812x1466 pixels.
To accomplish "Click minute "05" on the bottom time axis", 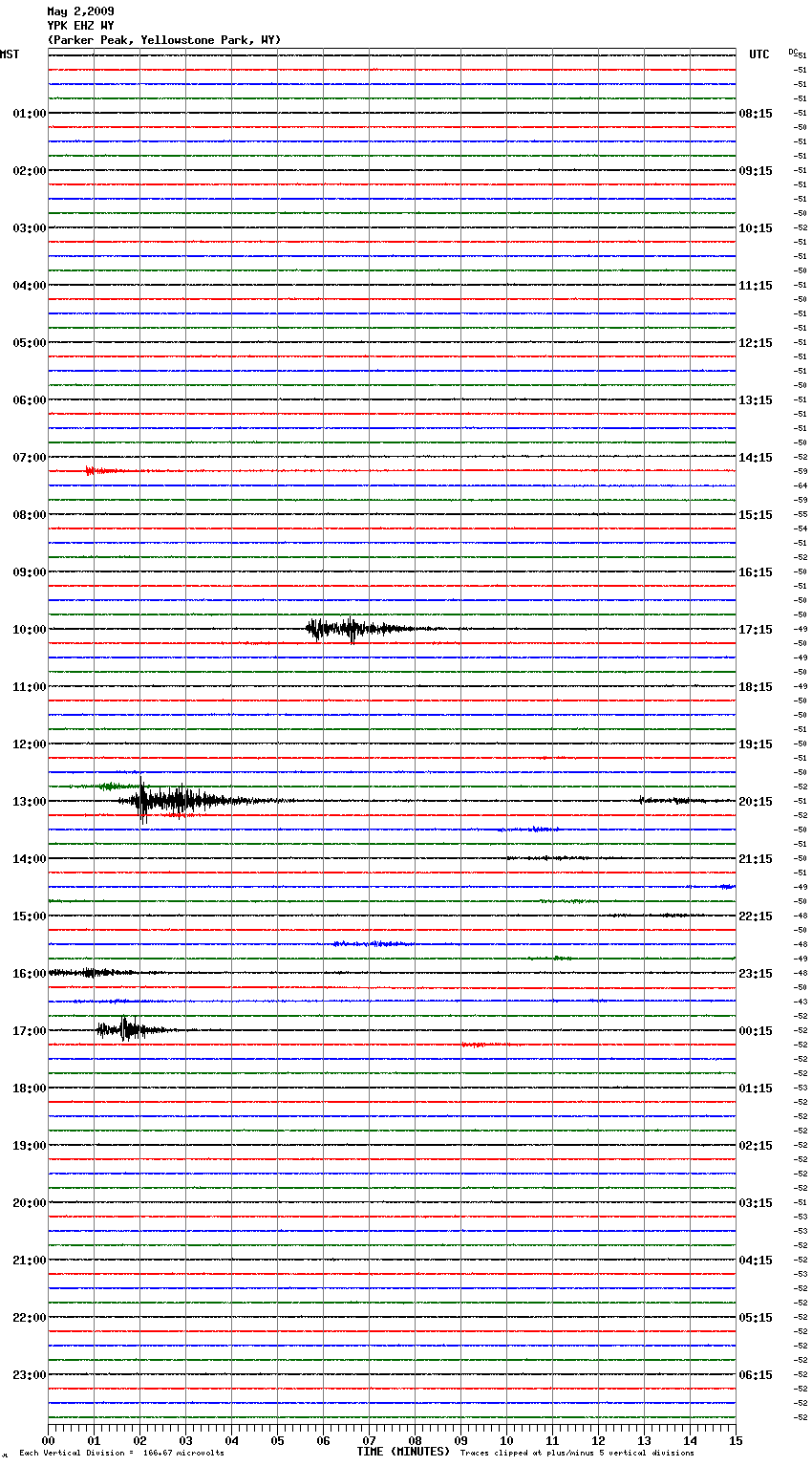I will click(277, 1440).
